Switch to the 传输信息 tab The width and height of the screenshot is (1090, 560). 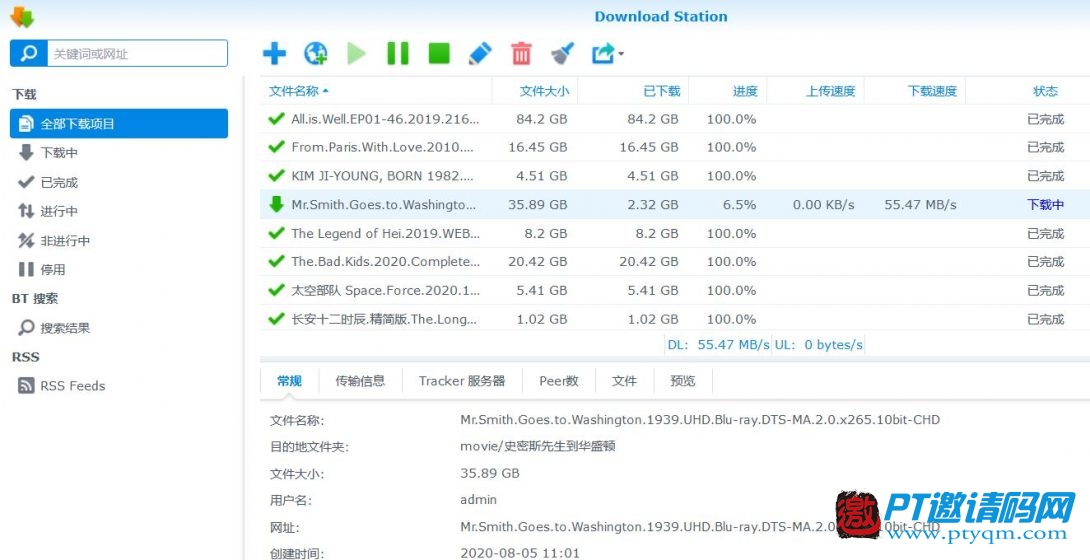coord(360,381)
